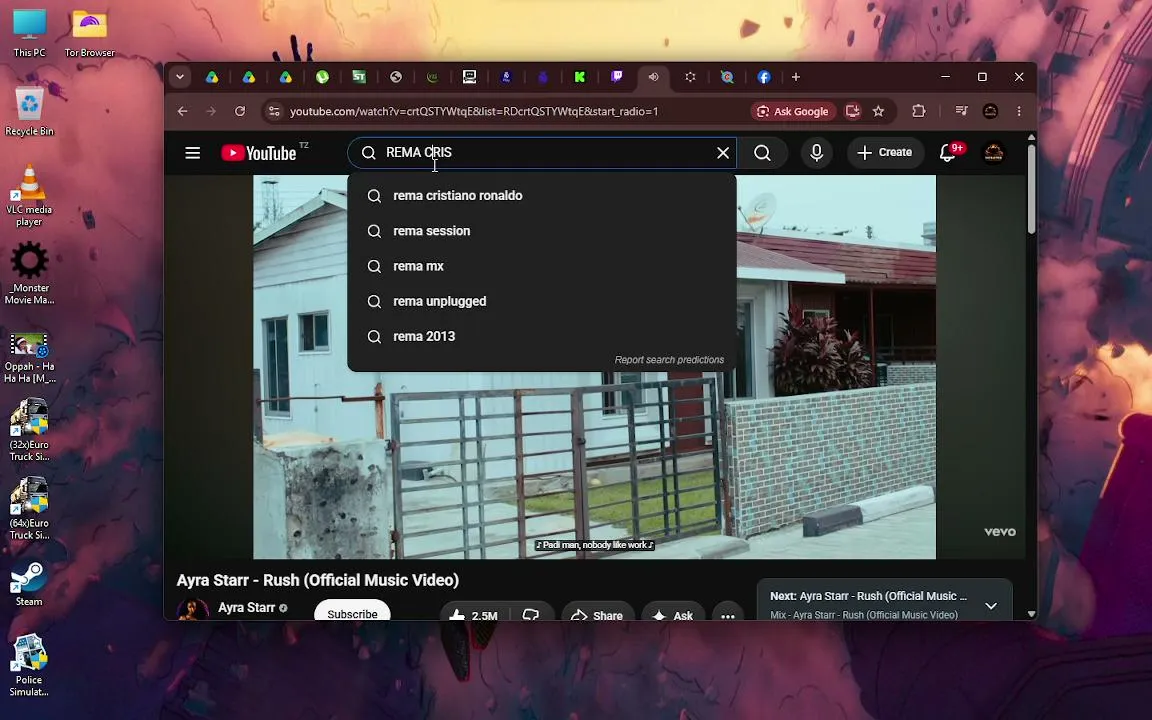
Task: Open the (64x)Euro Truck Simulator shortcut
Action: click(x=29, y=508)
